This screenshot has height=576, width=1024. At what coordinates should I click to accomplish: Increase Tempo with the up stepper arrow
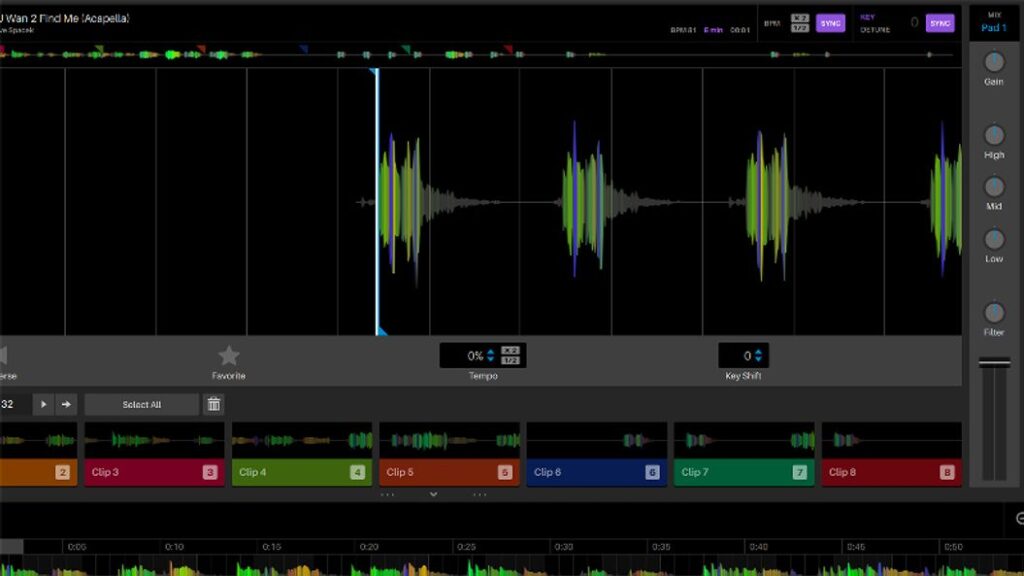(x=490, y=352)
